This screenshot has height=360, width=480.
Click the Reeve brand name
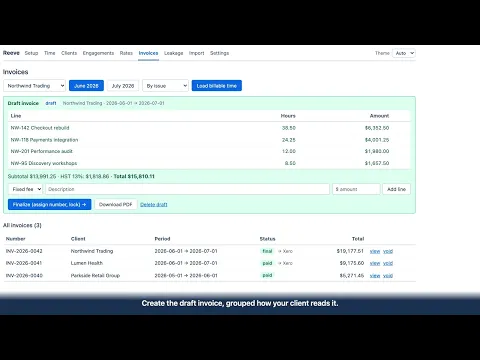(11, 53)
